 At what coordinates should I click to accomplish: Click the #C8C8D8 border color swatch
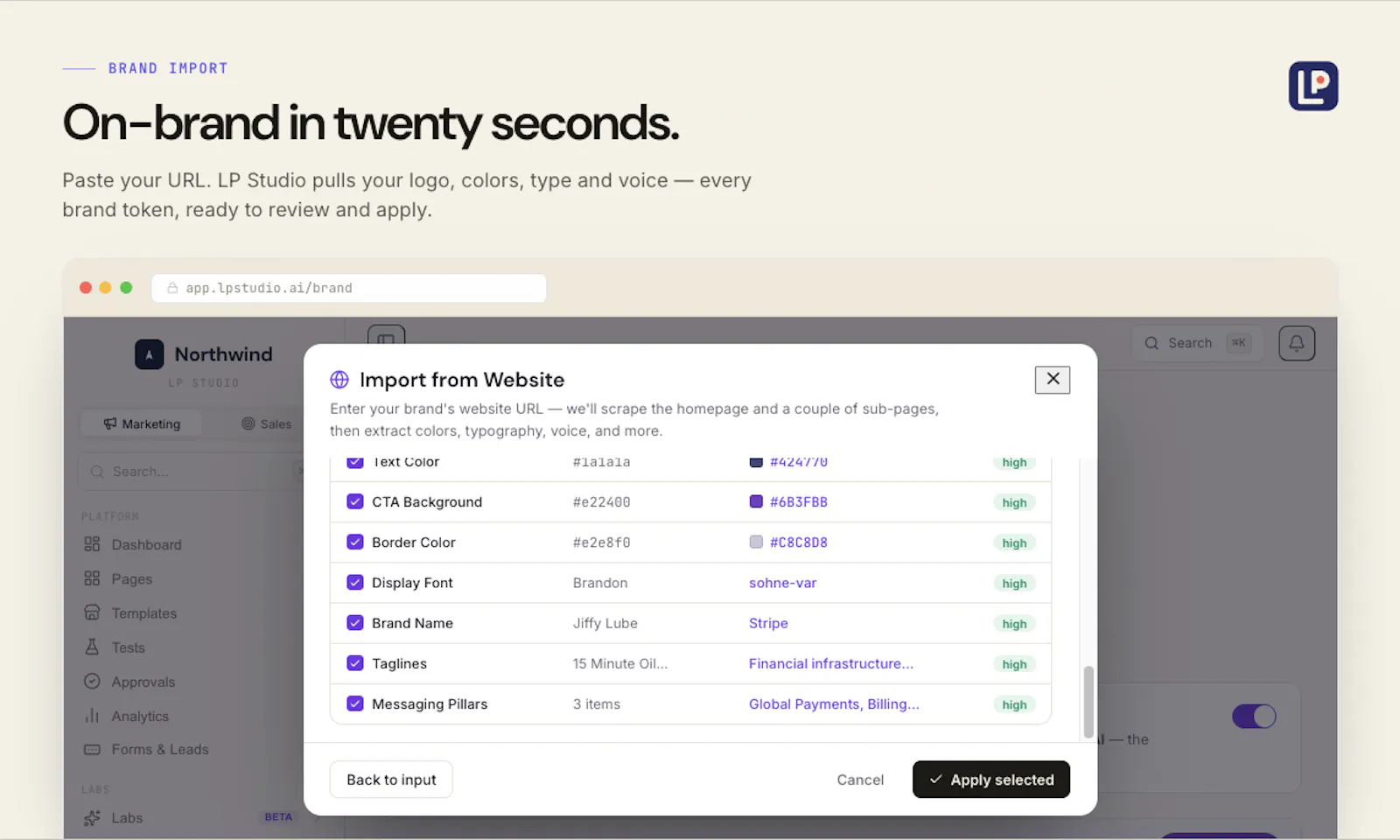click(756, 542)
